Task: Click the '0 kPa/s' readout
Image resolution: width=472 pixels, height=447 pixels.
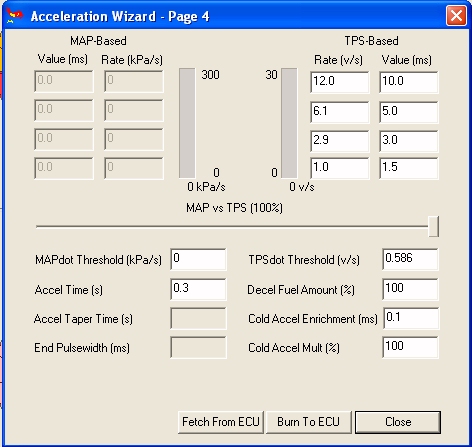Action: [x=206, y=187]
